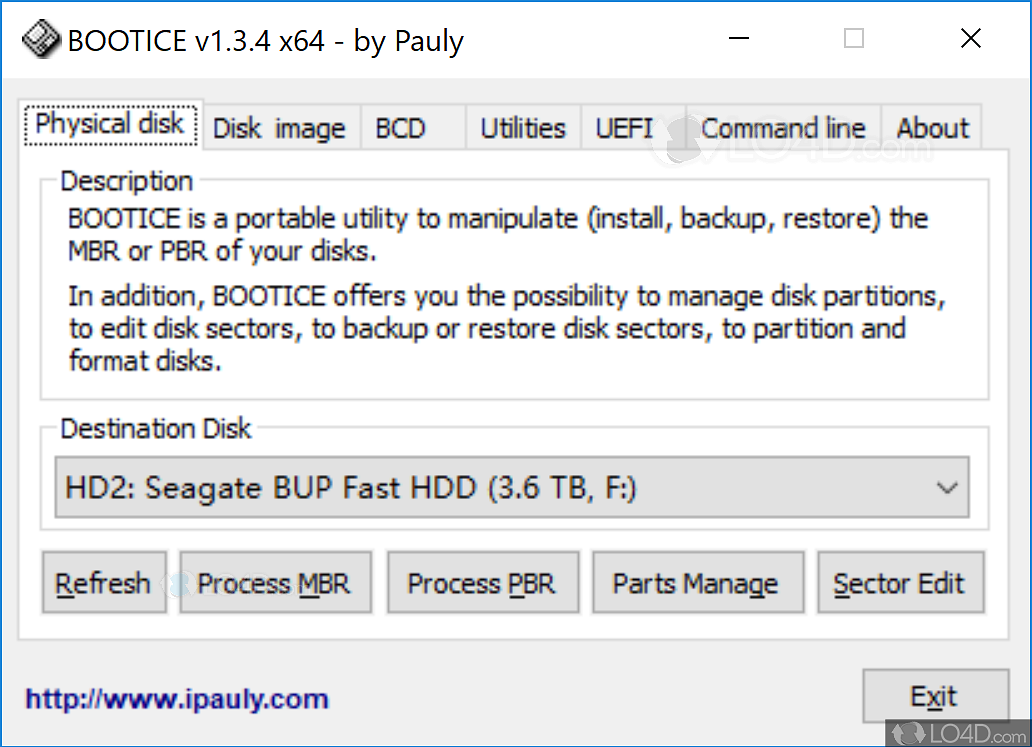Close the BOOTICE window

[970, 40]
